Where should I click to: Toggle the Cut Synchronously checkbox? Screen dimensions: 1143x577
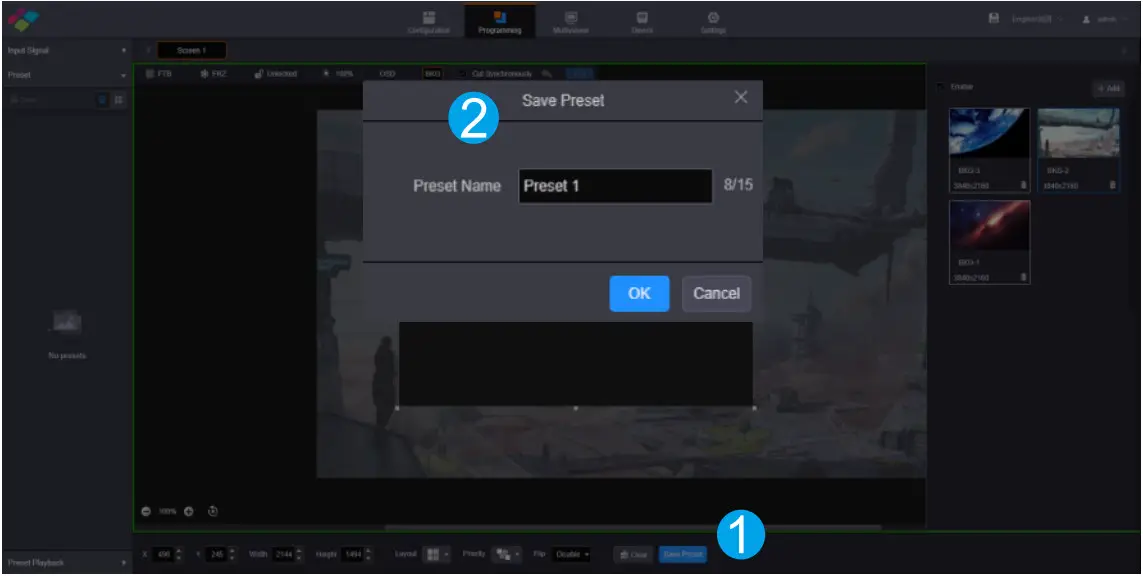[x=461, y=74]
